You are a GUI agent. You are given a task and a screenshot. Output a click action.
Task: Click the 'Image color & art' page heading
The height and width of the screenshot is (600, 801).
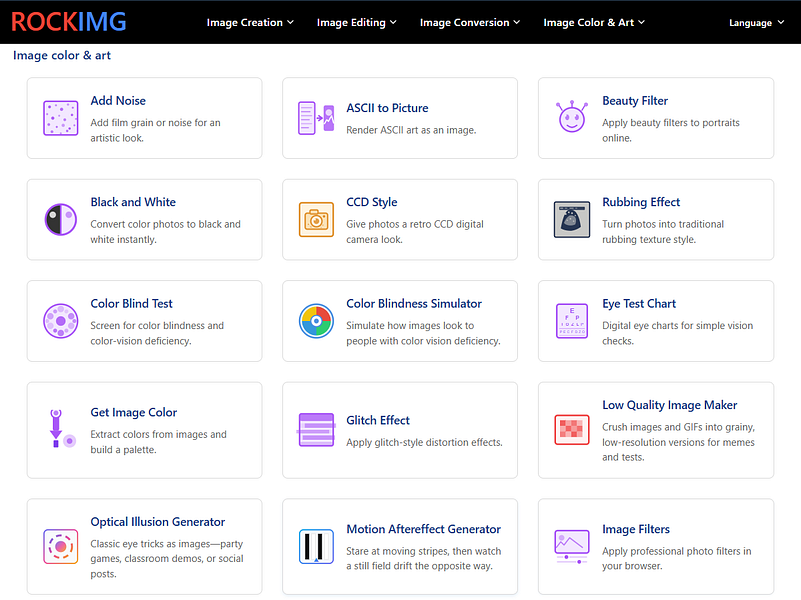[62, 55]
